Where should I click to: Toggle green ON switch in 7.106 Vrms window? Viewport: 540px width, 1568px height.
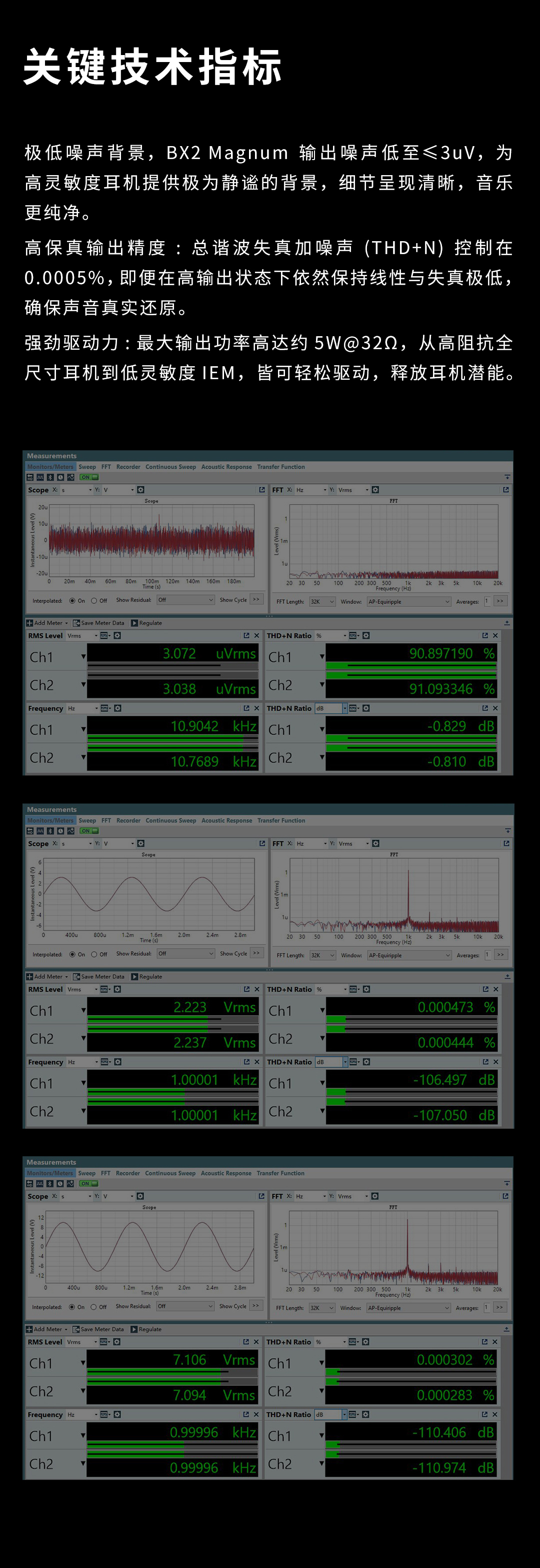tap(88, 1184)
